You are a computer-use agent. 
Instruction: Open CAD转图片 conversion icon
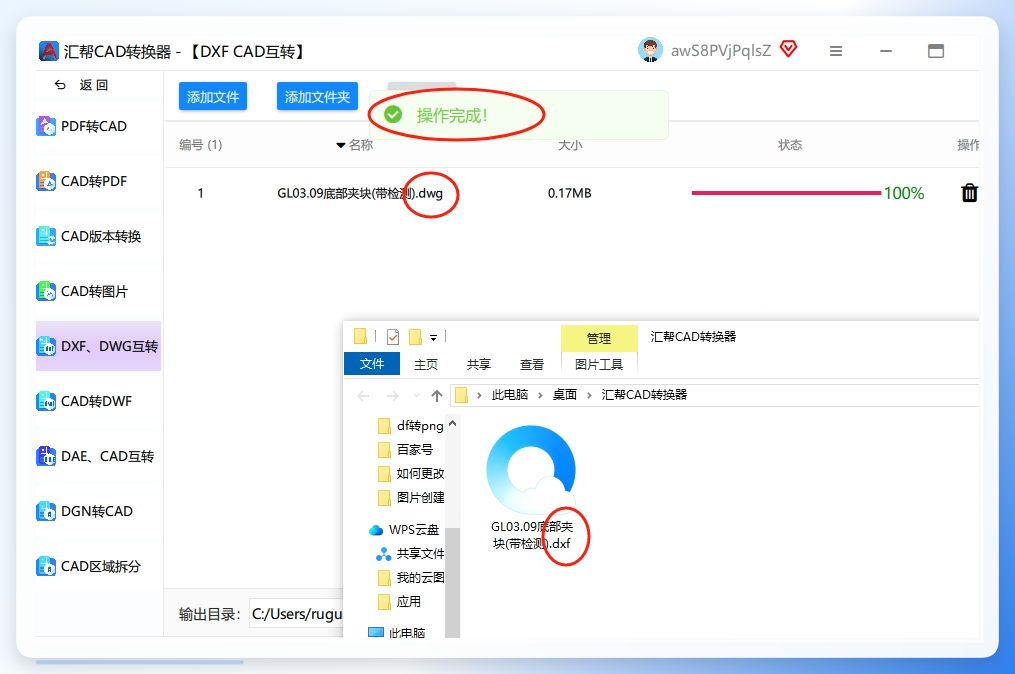(46, 291)
